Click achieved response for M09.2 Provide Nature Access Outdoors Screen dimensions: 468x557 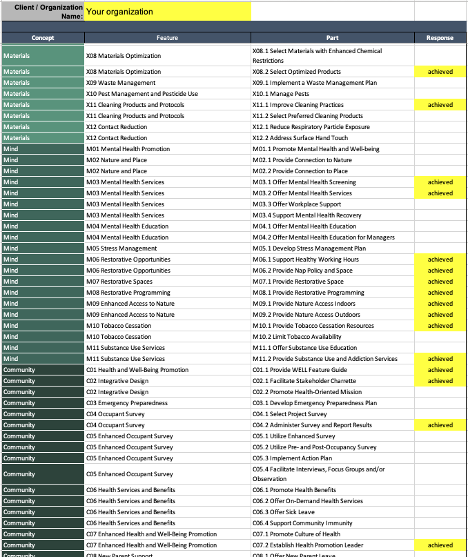tap(440, 314)
